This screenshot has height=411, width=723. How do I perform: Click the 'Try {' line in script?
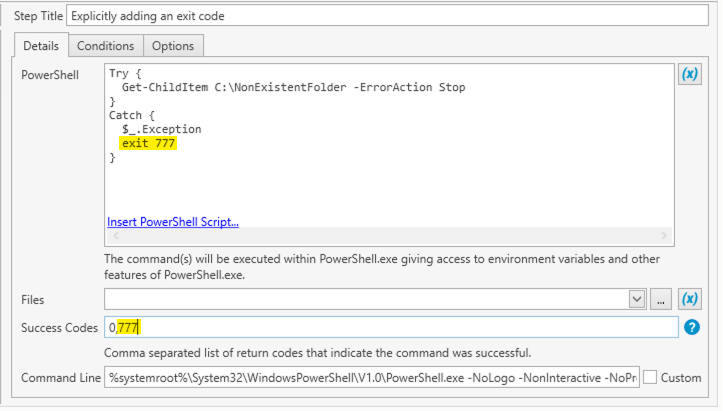pyautogui.click(x=125, y=73)
